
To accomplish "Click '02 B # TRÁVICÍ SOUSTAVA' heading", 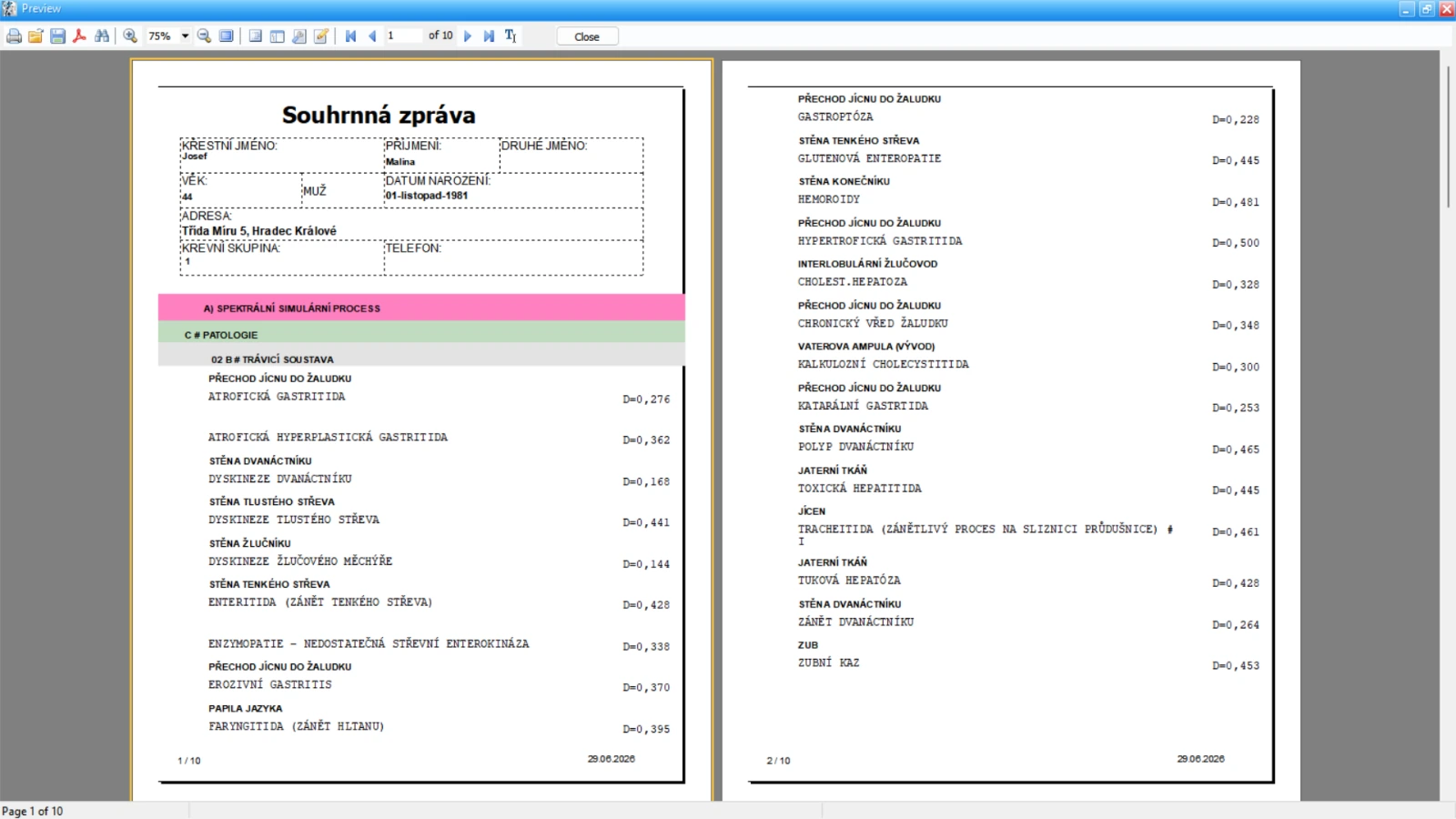I will [x=272, y=359].
